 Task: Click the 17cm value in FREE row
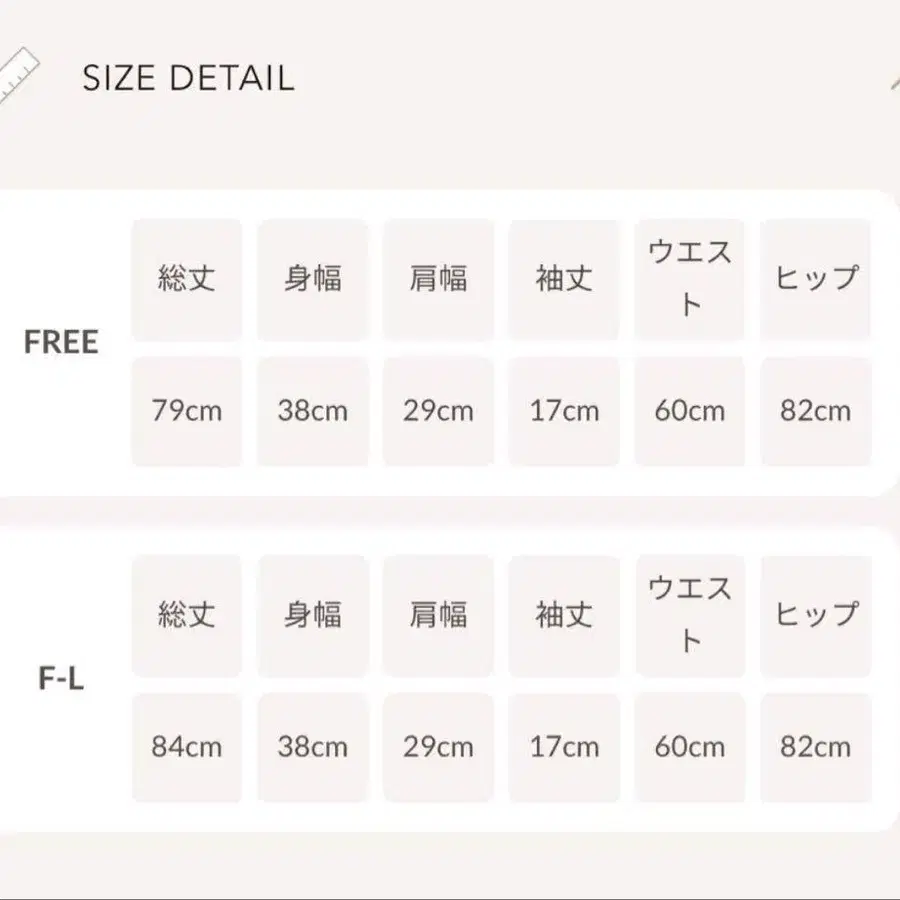(x=564, y=411)
